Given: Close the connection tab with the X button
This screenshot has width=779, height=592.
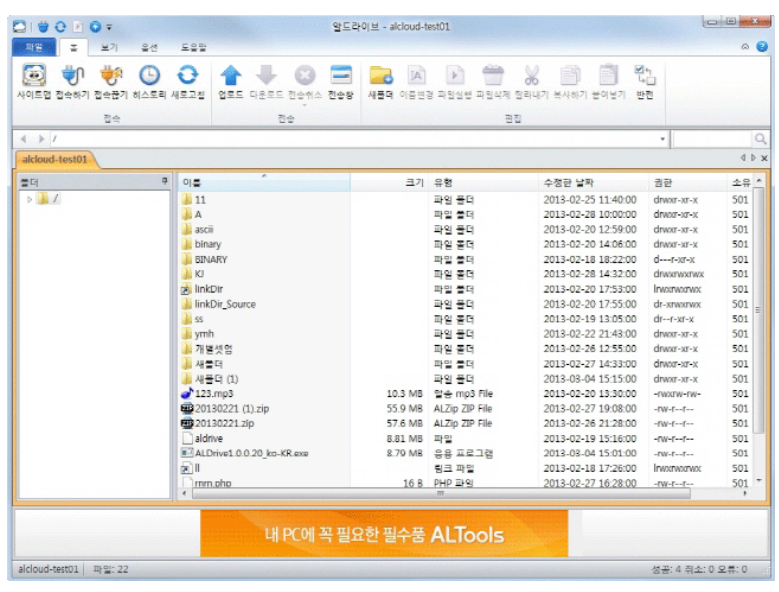Looking at the screenshot, I should coord(765,158).
